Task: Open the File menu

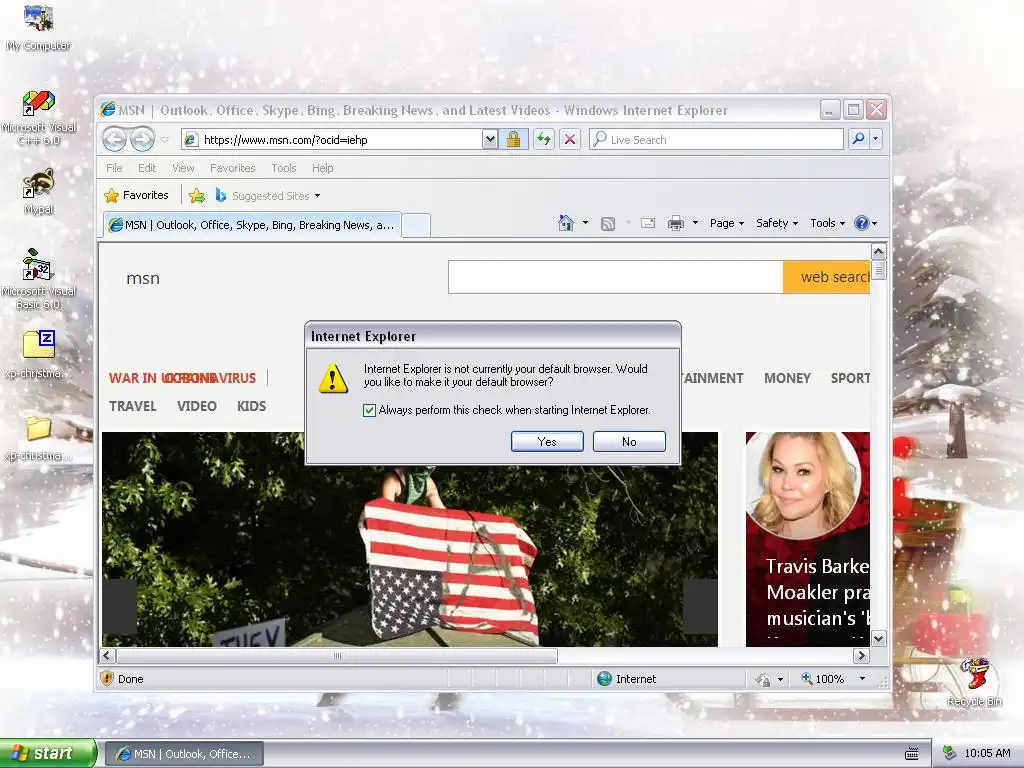Action: (x=114, y=168)
